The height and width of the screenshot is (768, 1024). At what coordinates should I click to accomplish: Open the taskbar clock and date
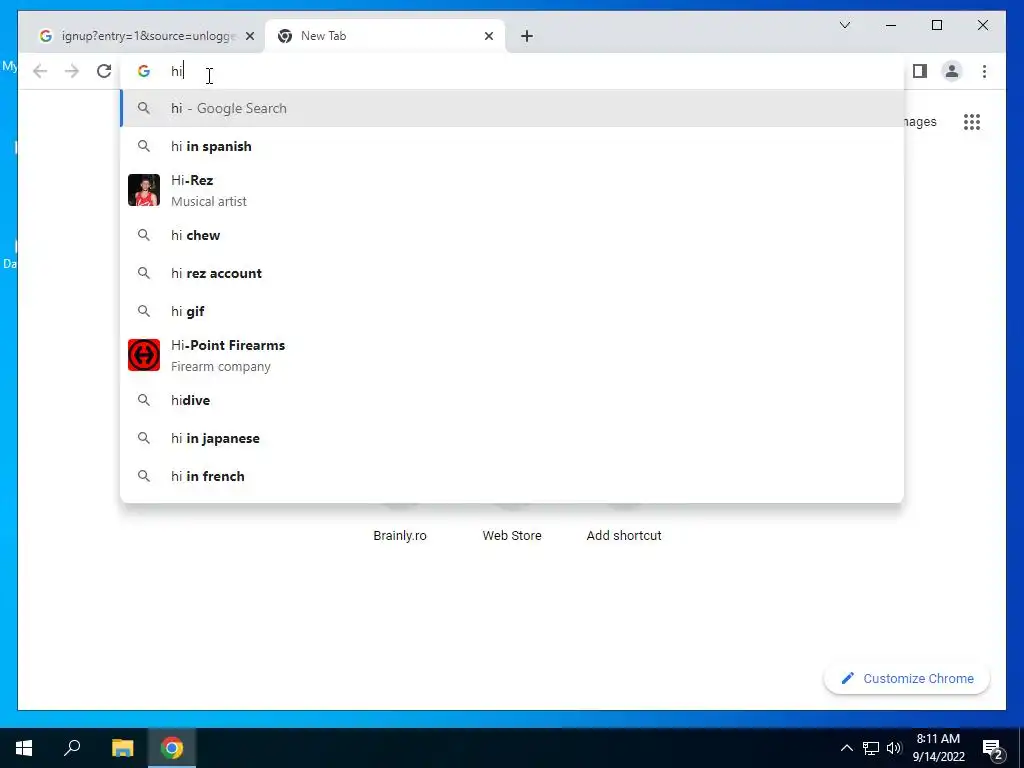pos(938,748)
